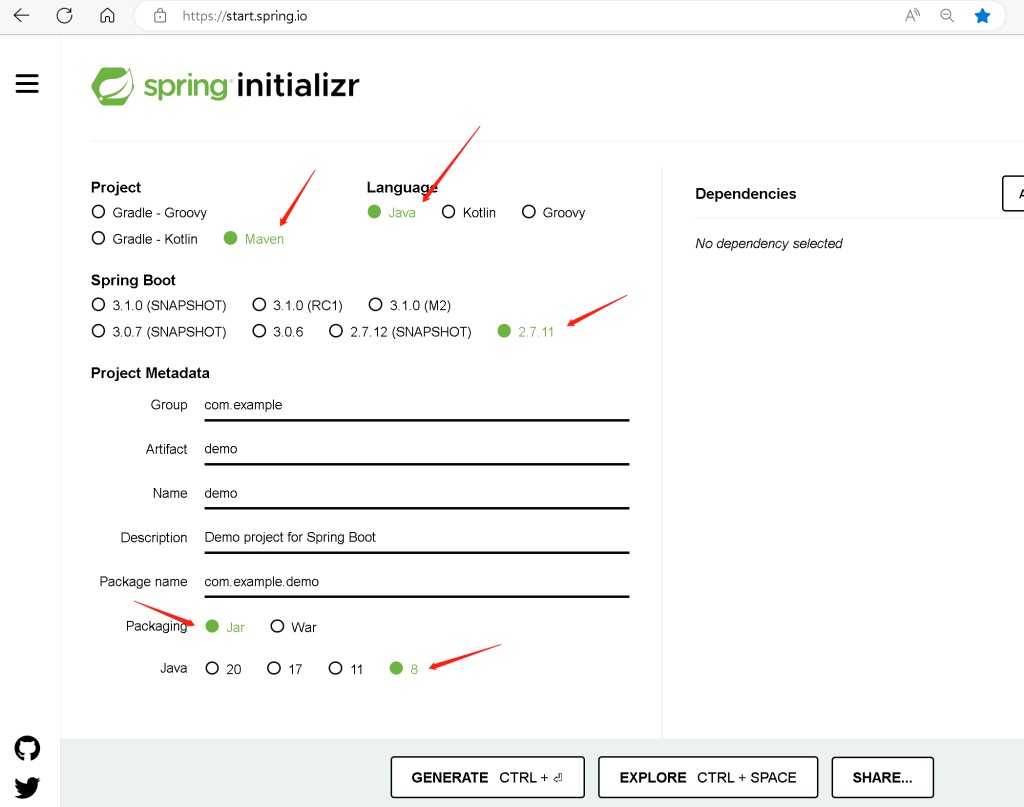Click the GENERATE button
Image resolution: width=1024 pixels, height=807 pixels.
(x=487, y=777)
